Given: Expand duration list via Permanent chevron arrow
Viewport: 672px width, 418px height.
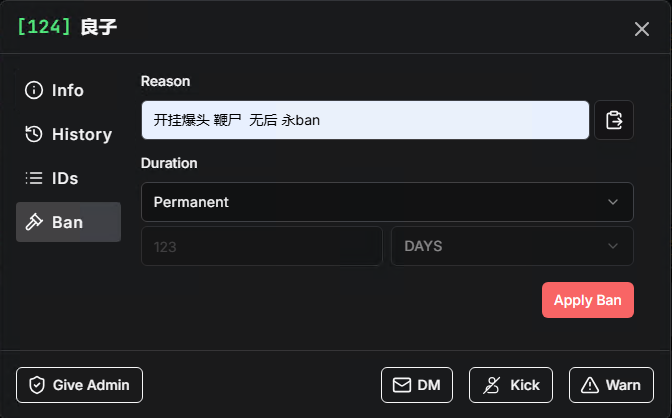Looking at the screenshot, I should pyautogui.click(x=613, y=202).
